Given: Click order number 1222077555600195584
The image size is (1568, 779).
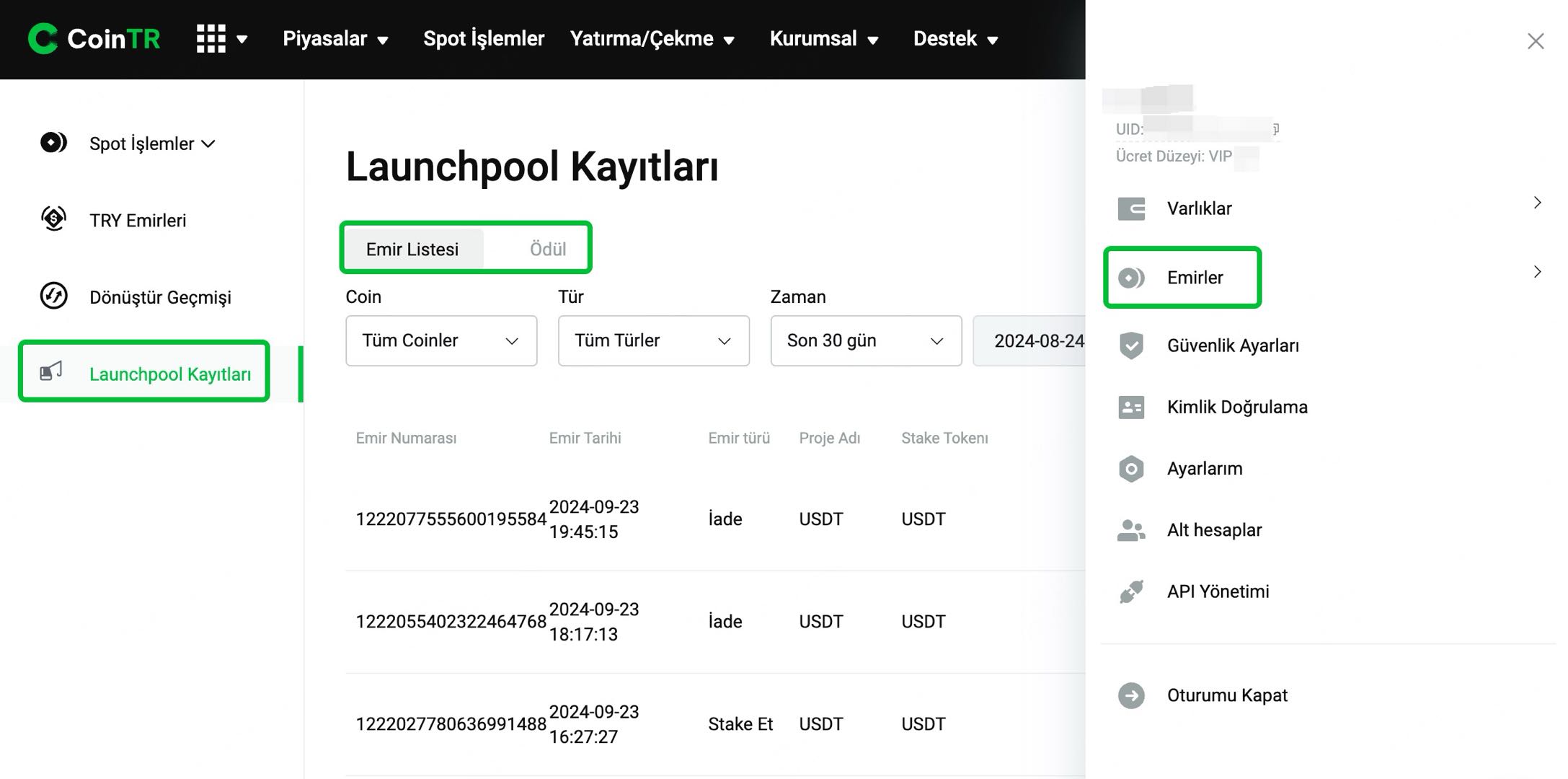Looking at the screenshot, I should pyautogui.click(x=451, y=519).
